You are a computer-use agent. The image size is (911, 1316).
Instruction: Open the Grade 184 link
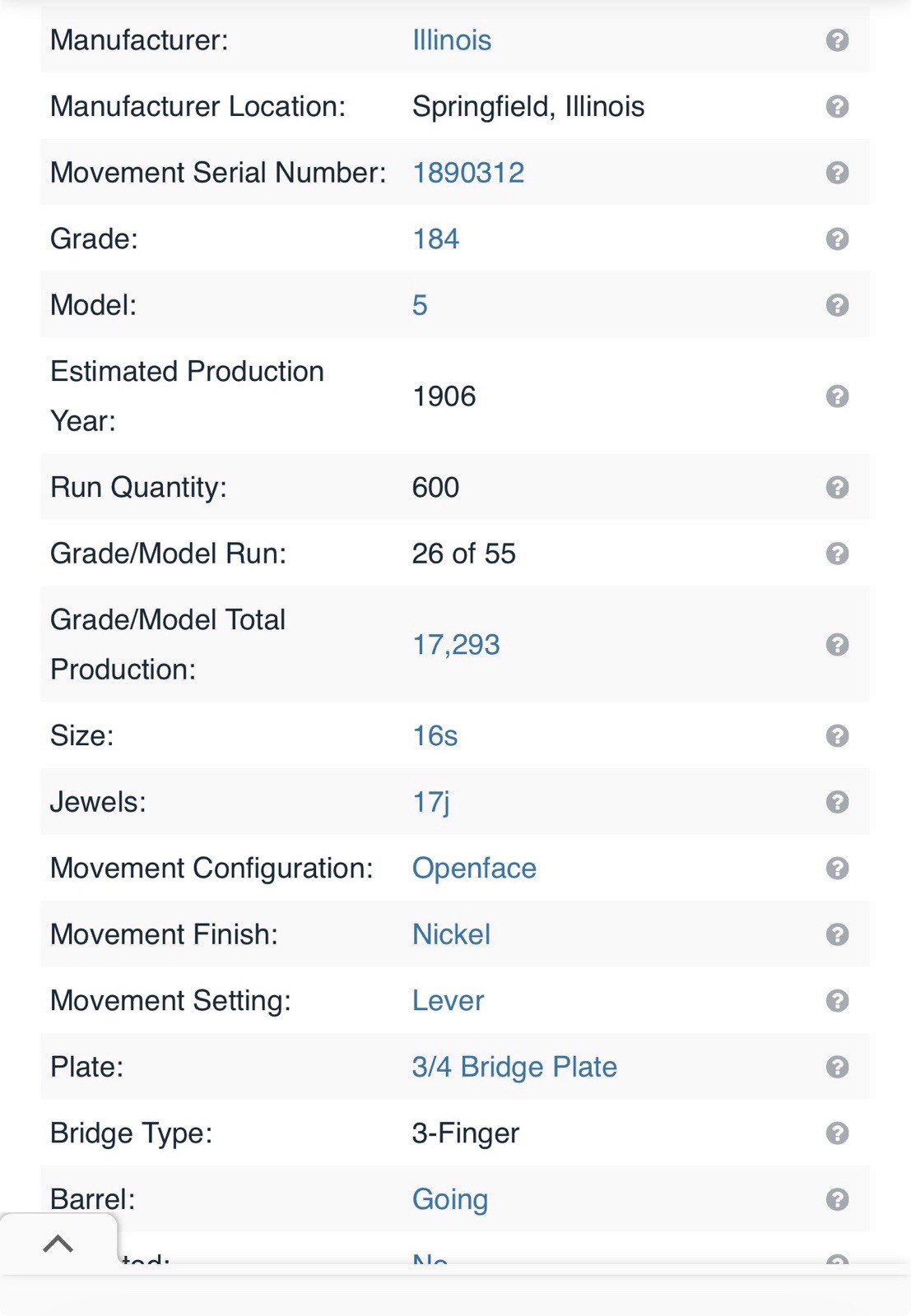(x=435, y=239)
